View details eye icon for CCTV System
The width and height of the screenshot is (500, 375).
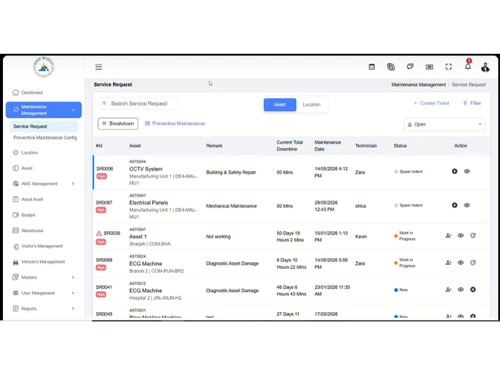(467, 171)
